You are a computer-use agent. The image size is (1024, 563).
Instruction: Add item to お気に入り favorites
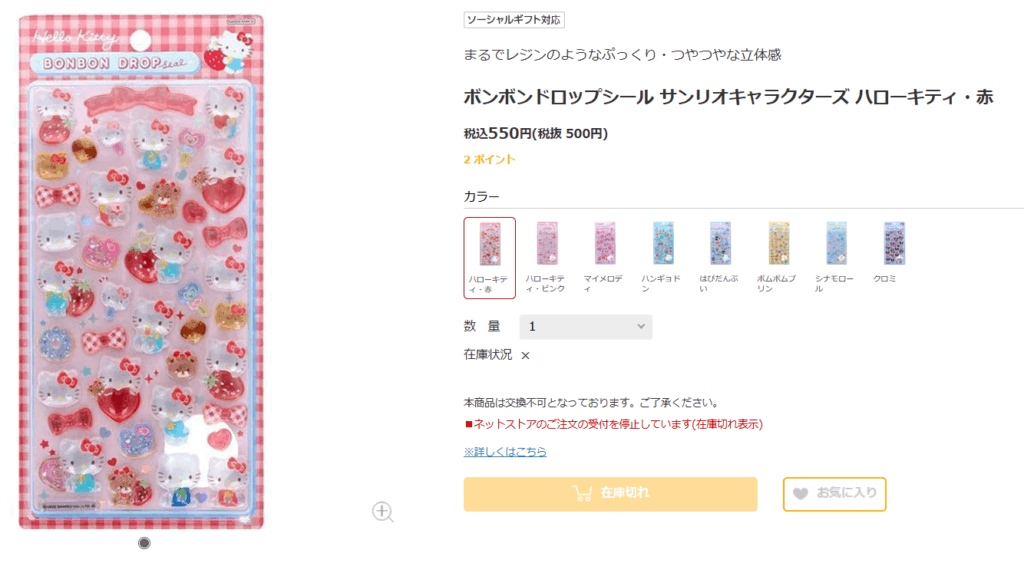click(834, 493)
